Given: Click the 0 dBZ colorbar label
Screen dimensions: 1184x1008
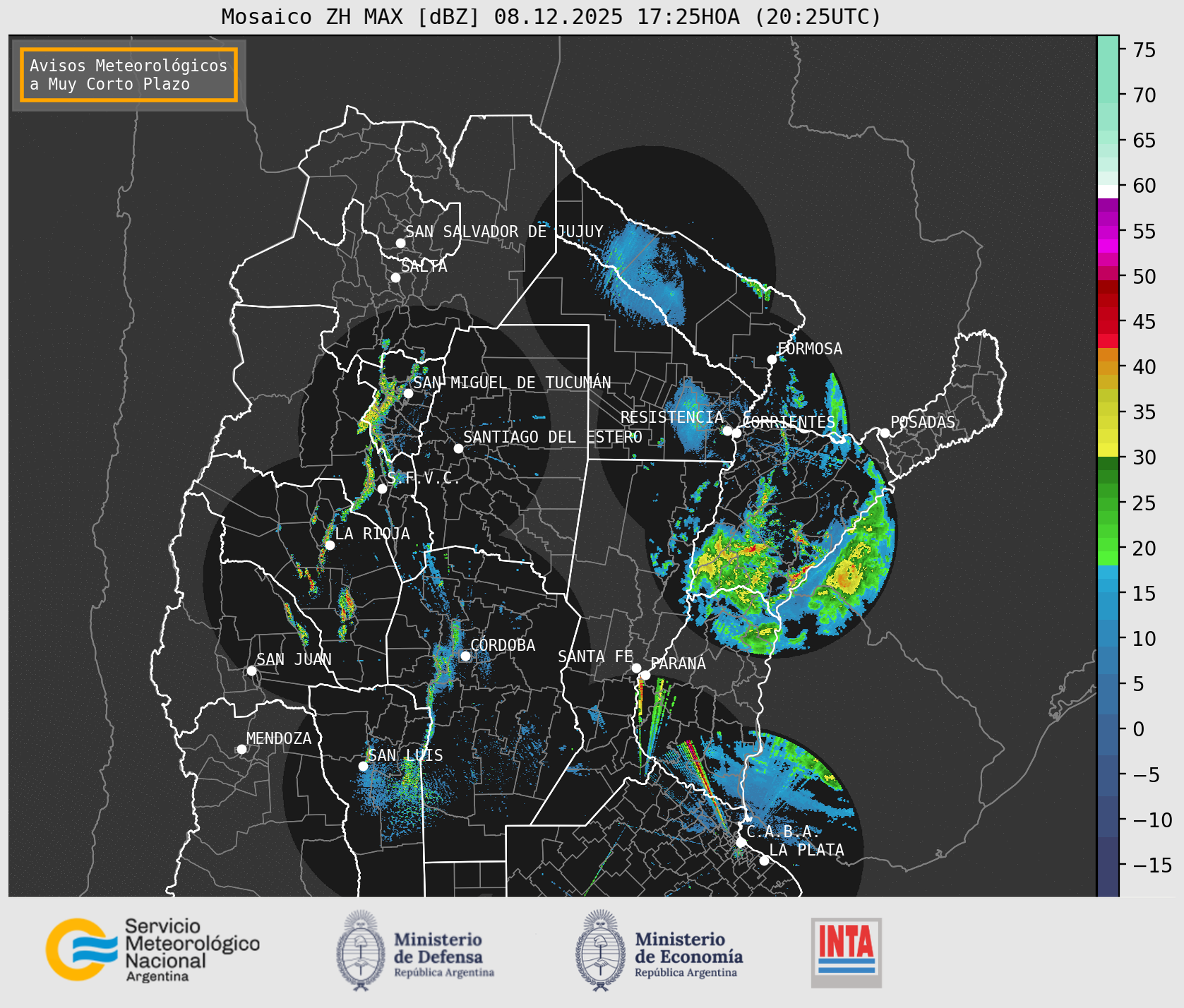Looking at the screenshot, I should pyautogui.click(x=1139, y=728).
